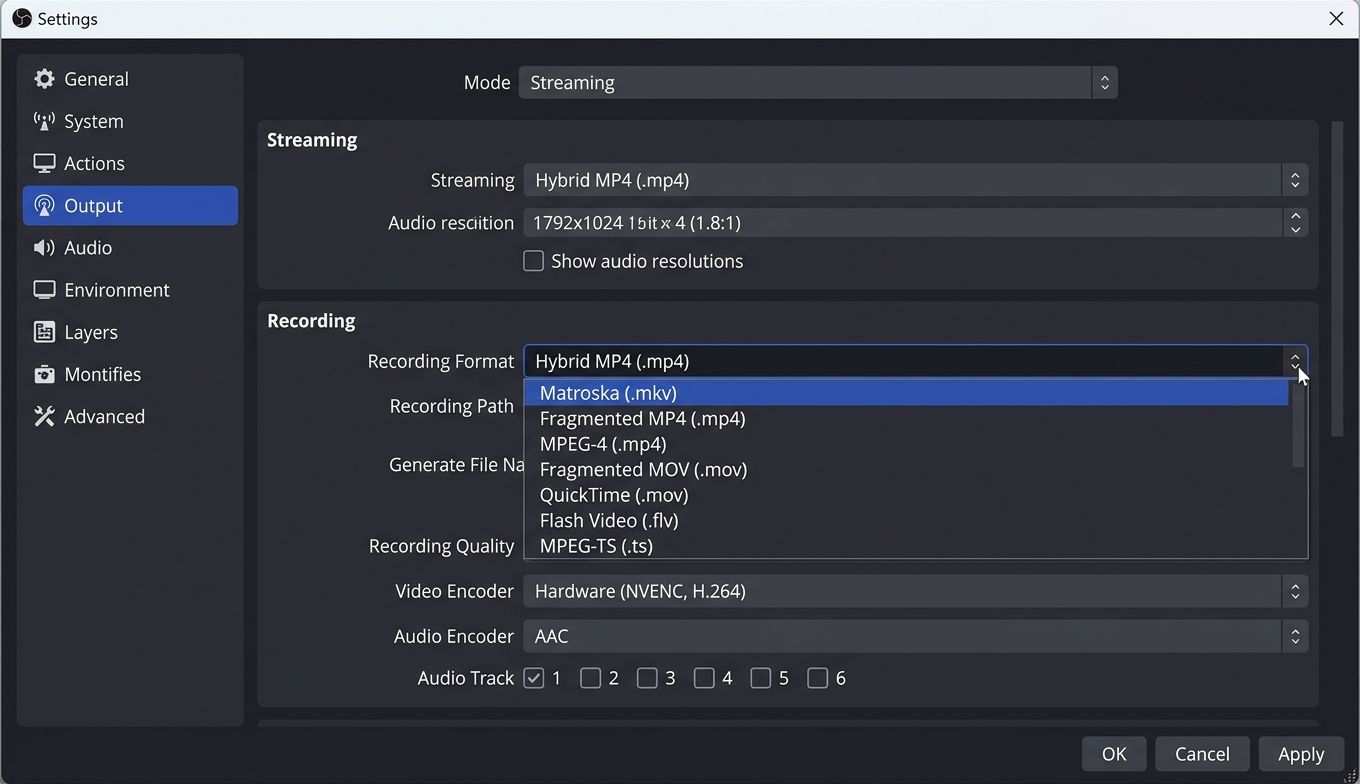Open the Advanced settings tab
The width and height of the screenshot is (1360, 784).
[130, 416]
